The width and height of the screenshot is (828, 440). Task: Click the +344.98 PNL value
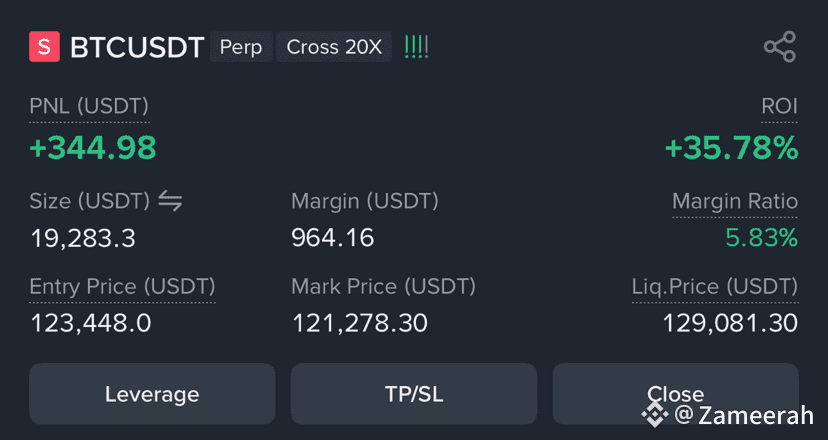93,148
